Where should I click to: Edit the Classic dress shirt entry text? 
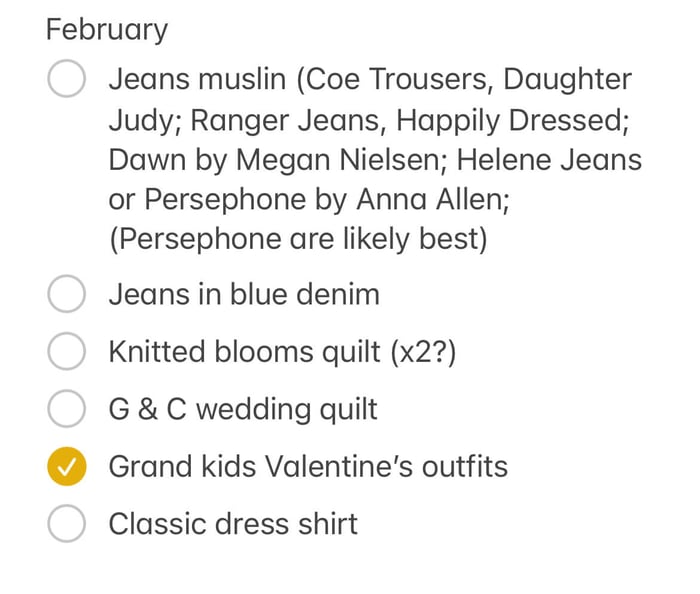[x=233, y=523]
